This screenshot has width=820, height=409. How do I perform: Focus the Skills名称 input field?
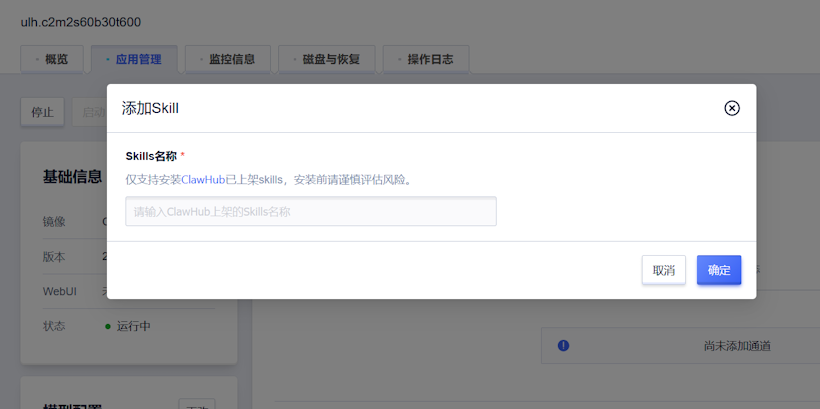[311, 211]
